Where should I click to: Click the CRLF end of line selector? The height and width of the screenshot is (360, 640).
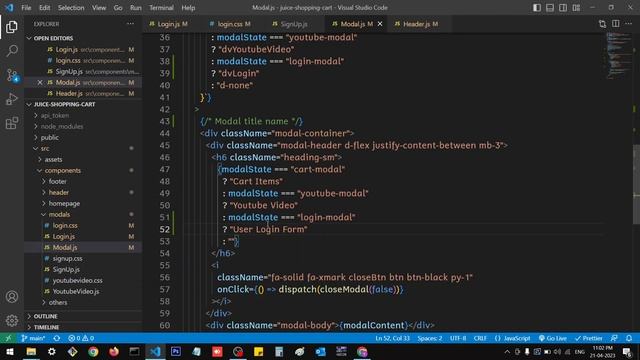[x=480, y=338]
